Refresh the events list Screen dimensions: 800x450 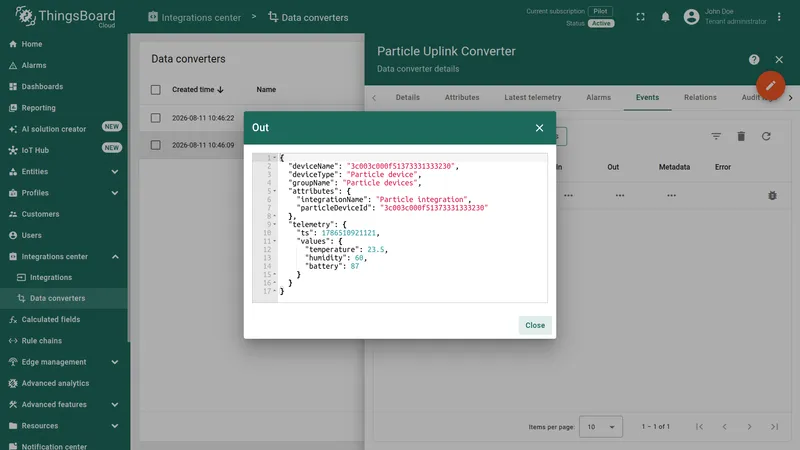pos(766,136)
